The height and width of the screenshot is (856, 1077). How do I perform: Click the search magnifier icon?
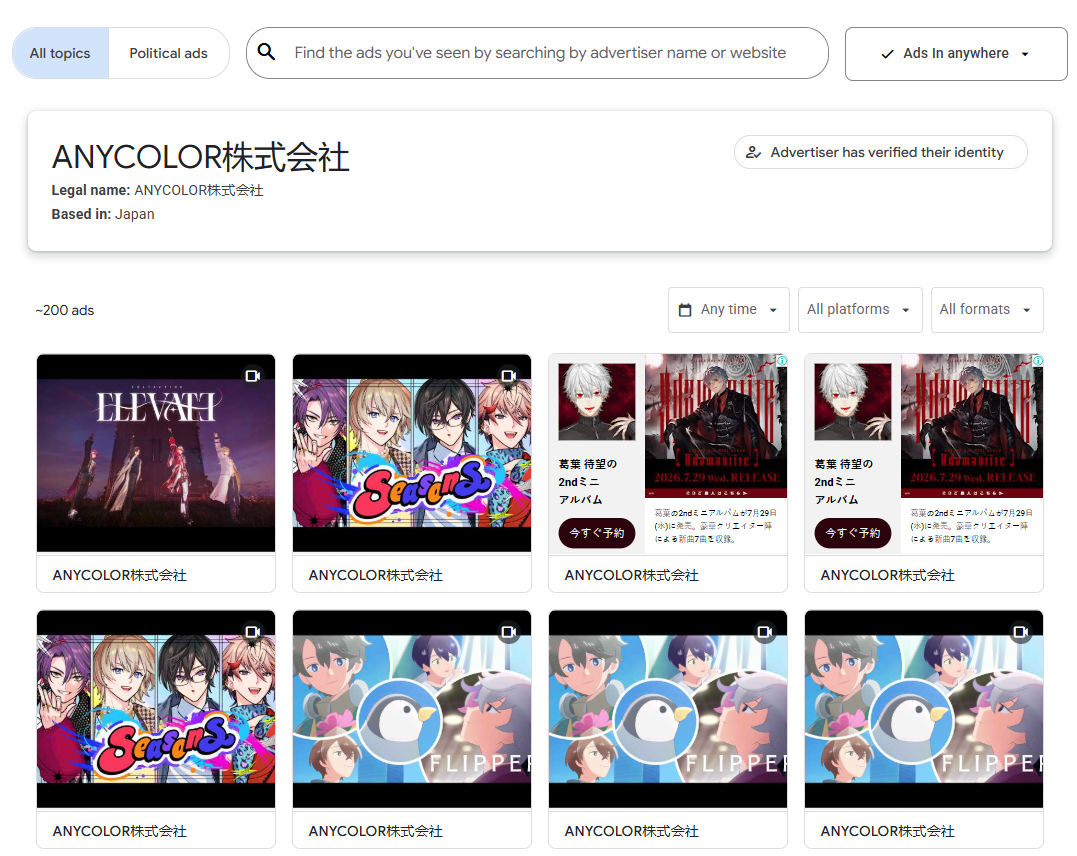(x=267, y=52)
